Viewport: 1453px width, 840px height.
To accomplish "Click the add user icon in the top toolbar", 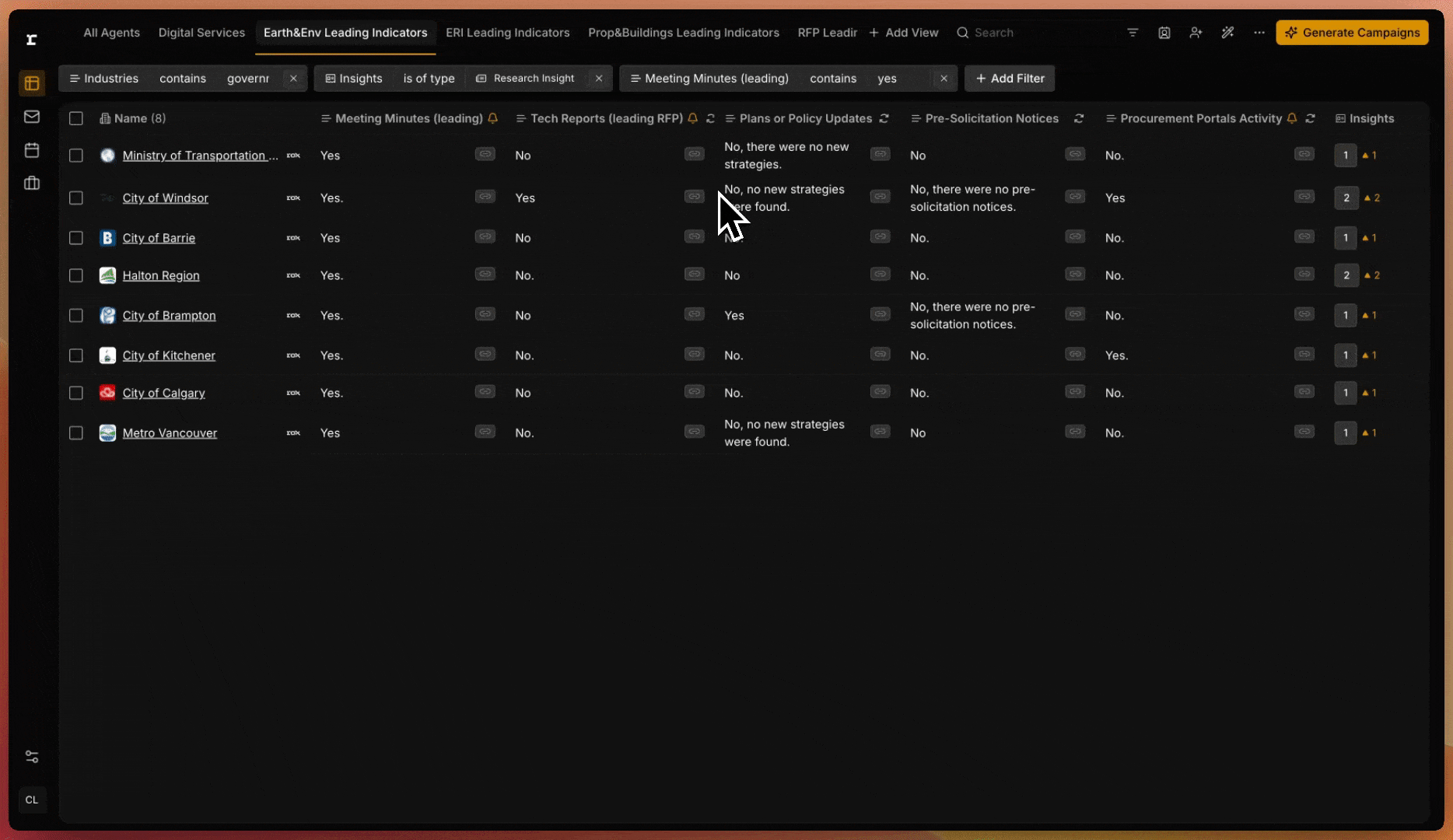I will click(1196, 33).
